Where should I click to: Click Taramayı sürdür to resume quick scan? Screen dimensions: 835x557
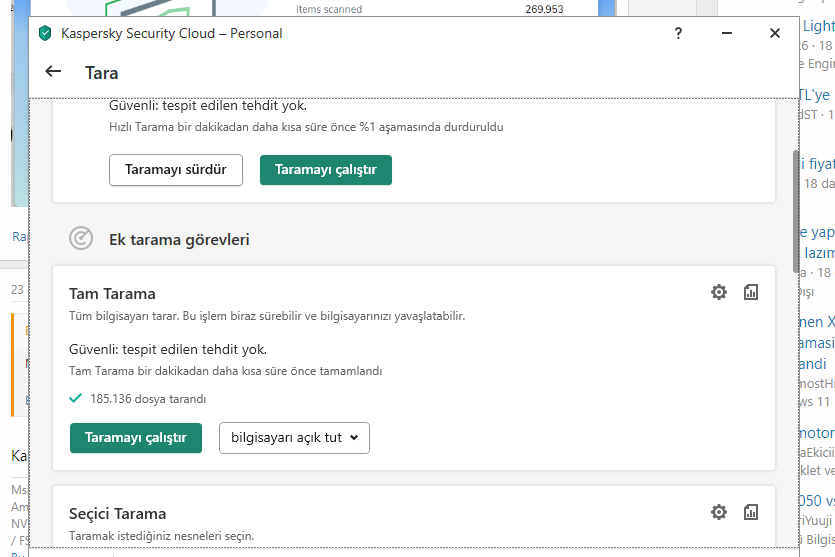(x=176, y=170)
